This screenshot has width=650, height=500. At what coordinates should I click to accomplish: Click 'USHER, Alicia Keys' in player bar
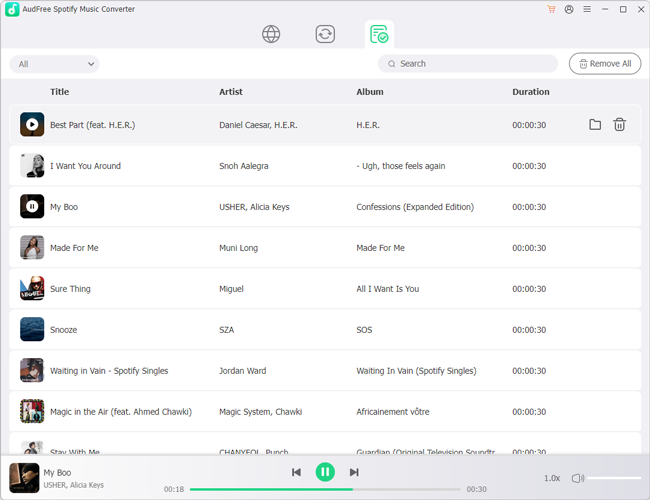click(x=73, y=485)
